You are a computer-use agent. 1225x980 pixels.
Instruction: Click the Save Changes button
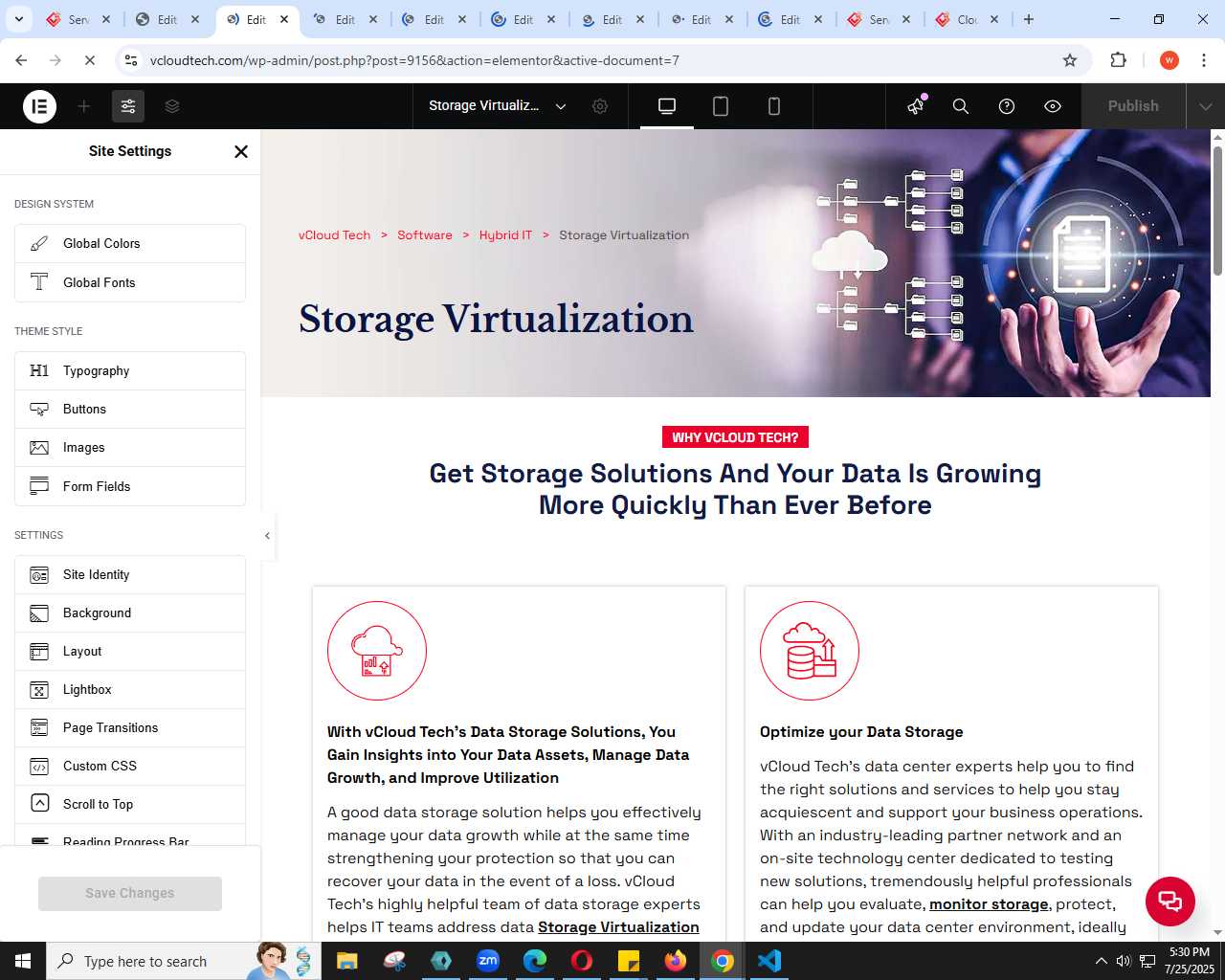pos(130,893)
